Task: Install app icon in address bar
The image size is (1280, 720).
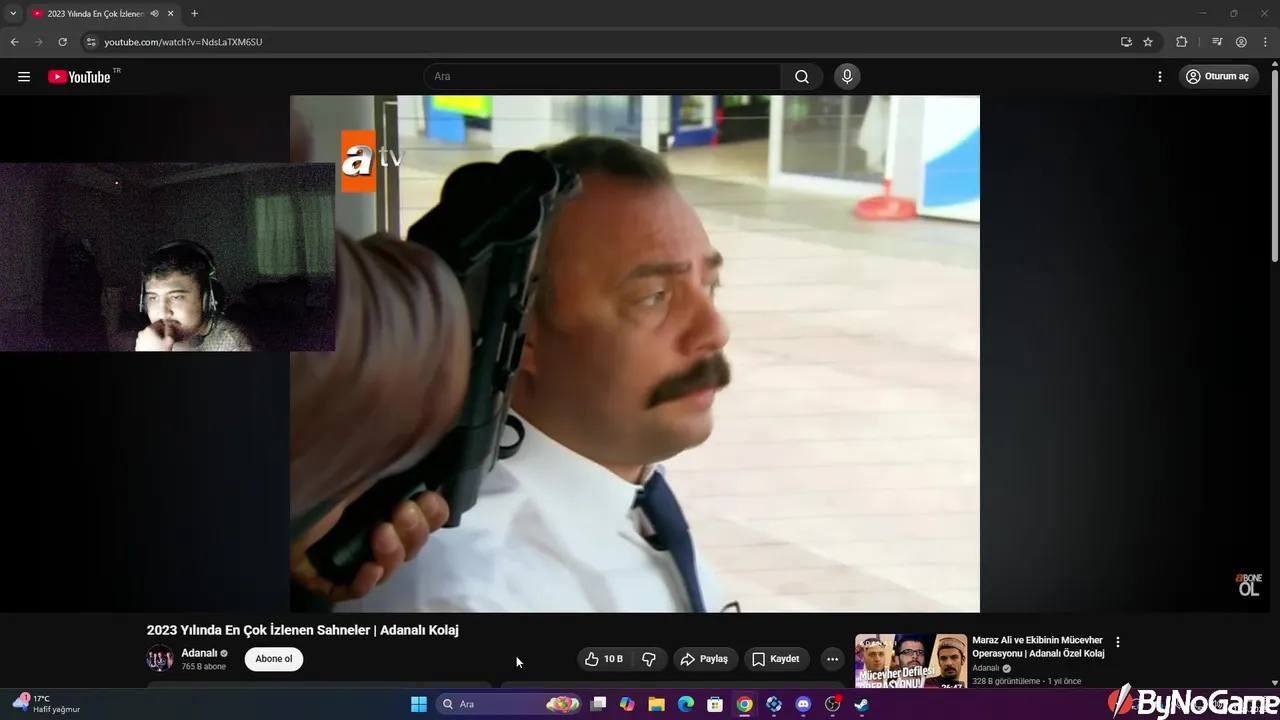Action: click(x=1126, y=42)
